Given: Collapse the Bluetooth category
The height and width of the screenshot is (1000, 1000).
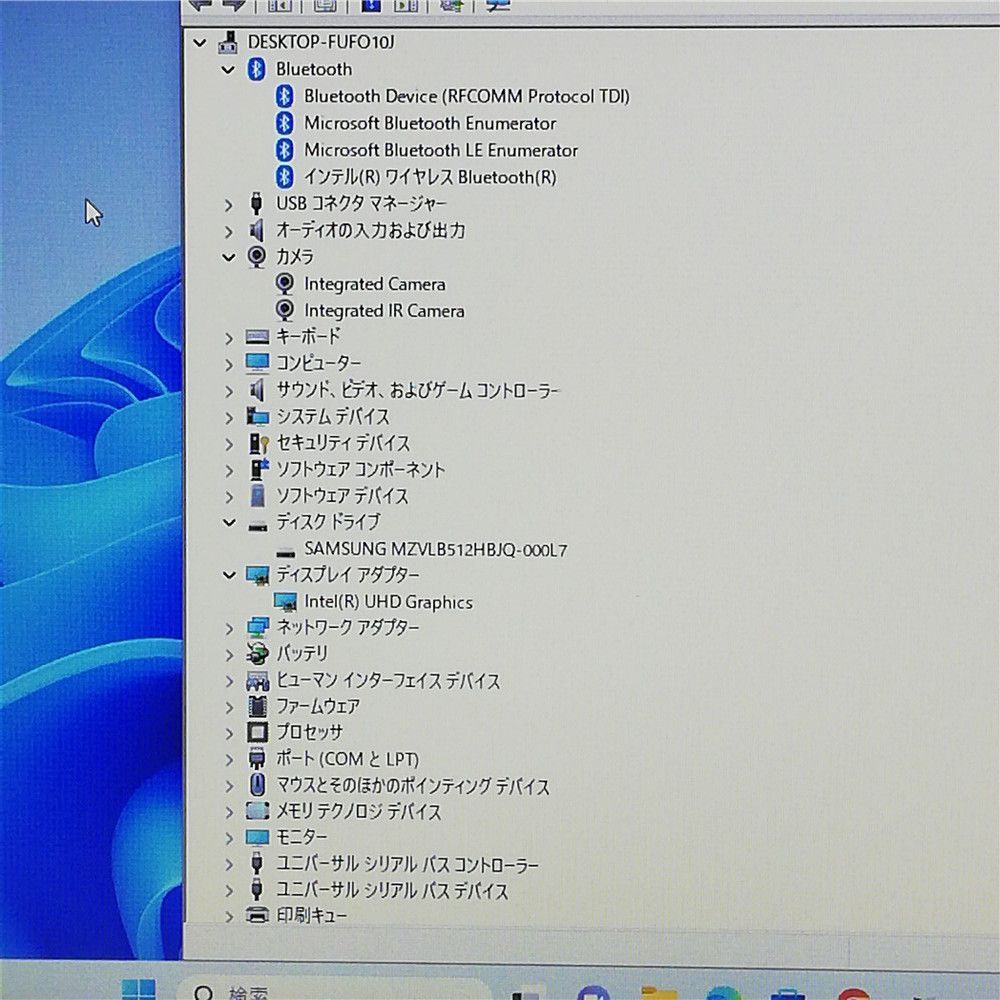Looking at the screenshot, I should click(x=228, y=70).
